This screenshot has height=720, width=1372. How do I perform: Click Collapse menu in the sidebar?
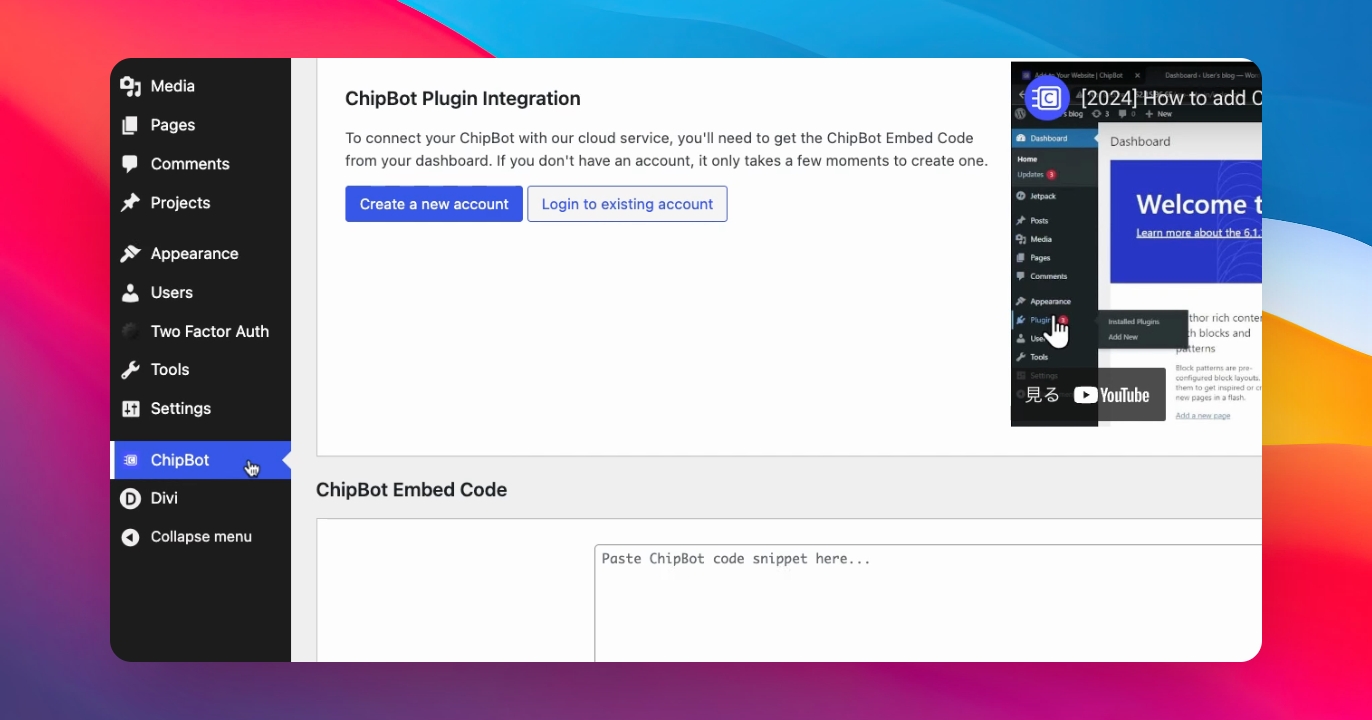click(201, 537)
